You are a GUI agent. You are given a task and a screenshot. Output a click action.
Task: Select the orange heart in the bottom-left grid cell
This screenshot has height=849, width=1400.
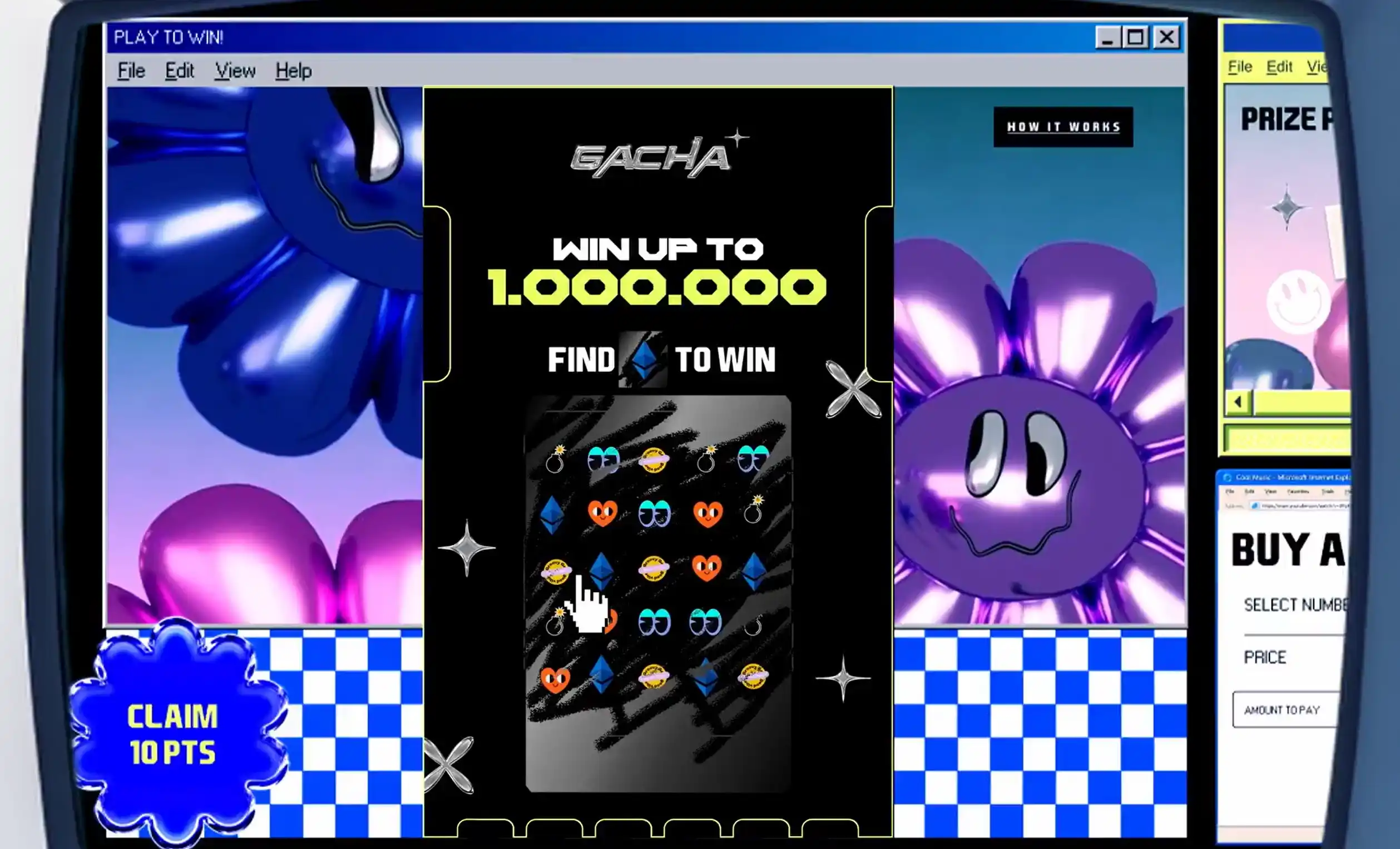555,679
